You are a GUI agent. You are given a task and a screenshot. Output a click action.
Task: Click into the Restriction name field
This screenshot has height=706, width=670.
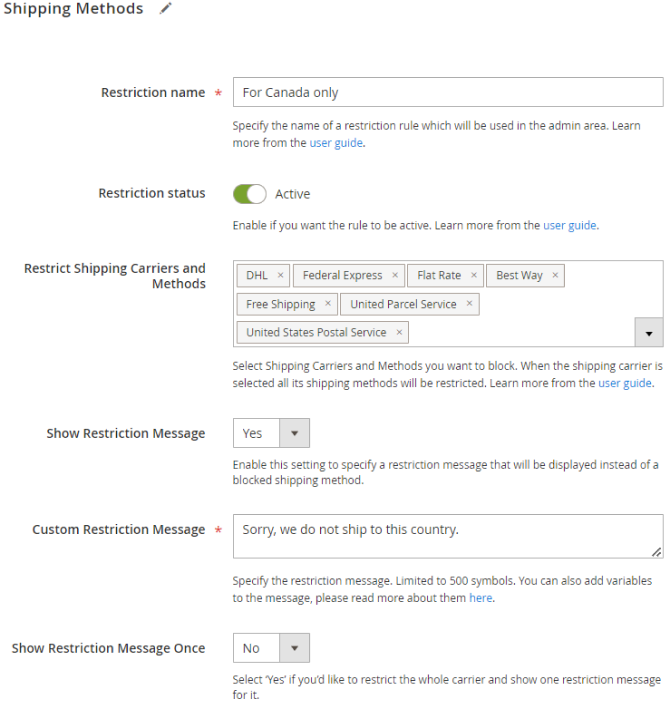(x=447, y=92)
